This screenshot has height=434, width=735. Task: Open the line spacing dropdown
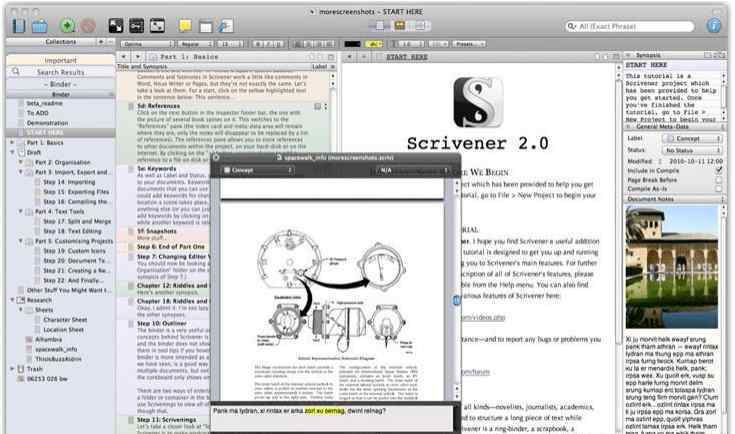[411, 44]
